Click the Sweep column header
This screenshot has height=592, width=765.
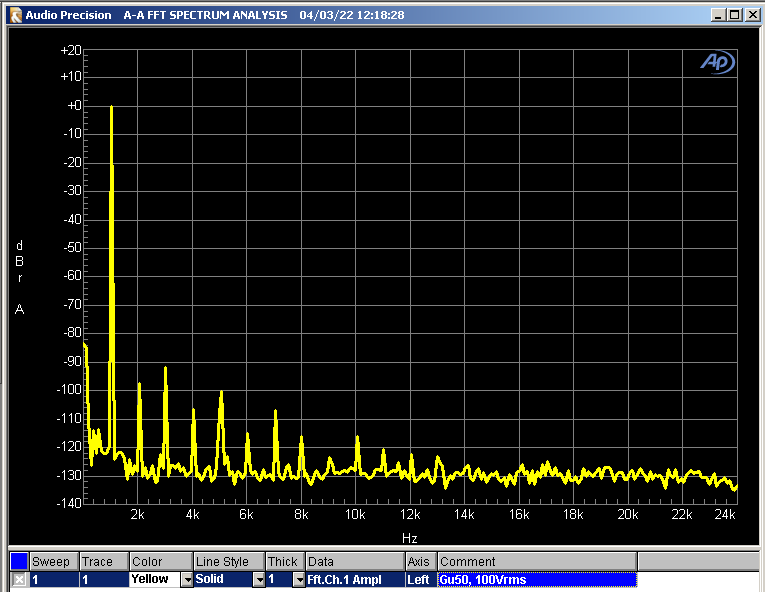click(53, 561)
